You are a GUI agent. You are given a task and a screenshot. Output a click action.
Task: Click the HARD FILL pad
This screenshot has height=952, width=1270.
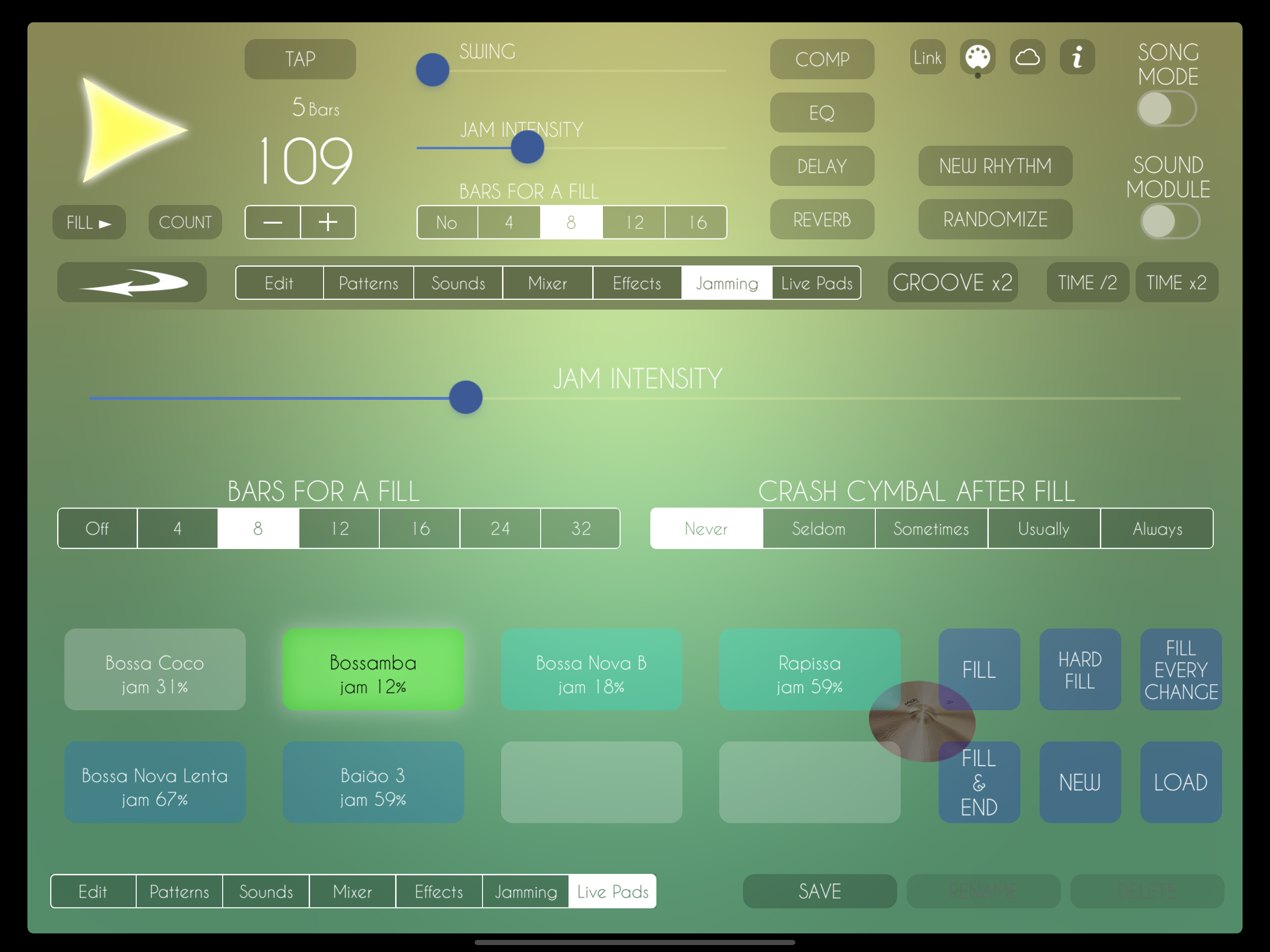[1080, 669]
